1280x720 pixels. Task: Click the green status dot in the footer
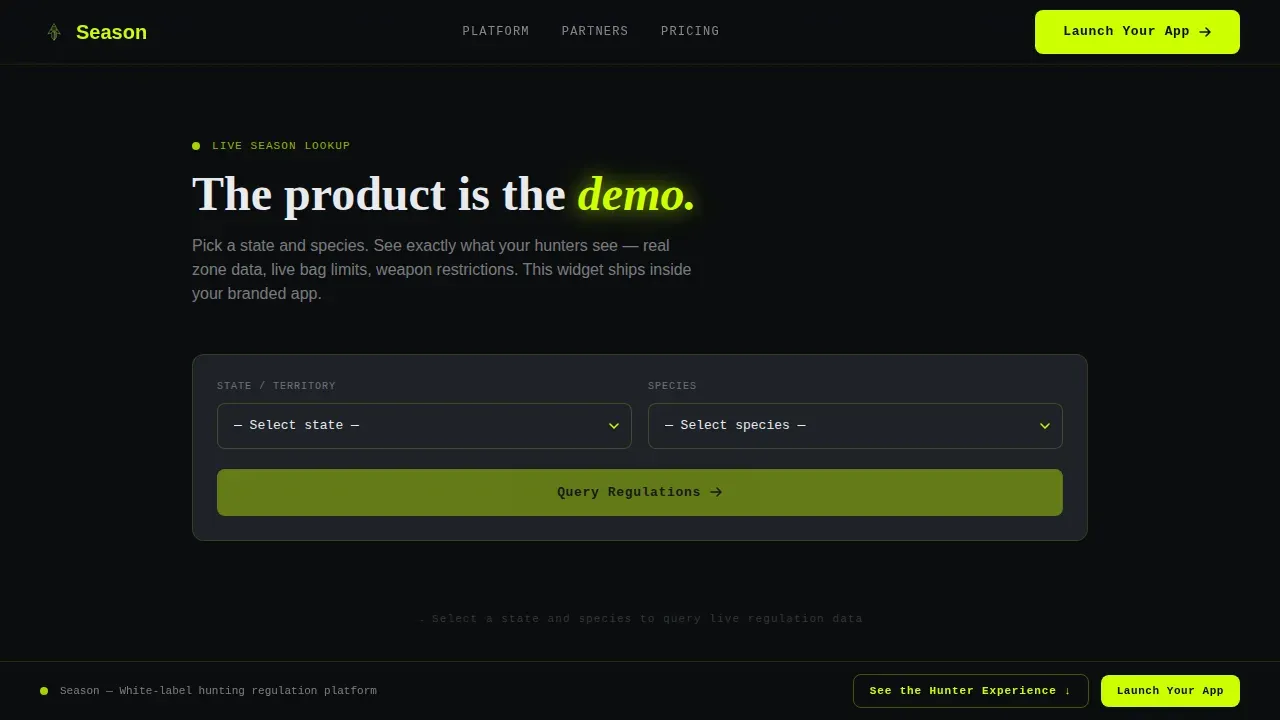[x=44, y=691]
